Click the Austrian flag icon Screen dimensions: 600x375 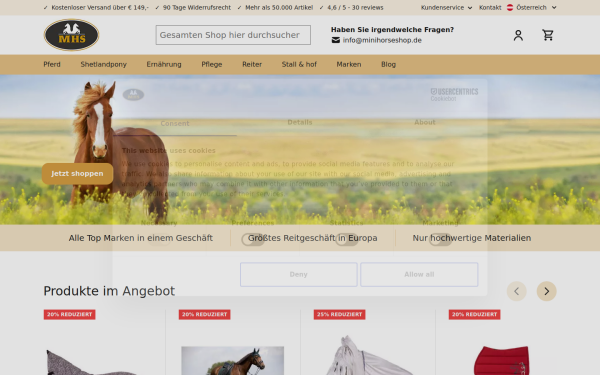tap(510, 7)
